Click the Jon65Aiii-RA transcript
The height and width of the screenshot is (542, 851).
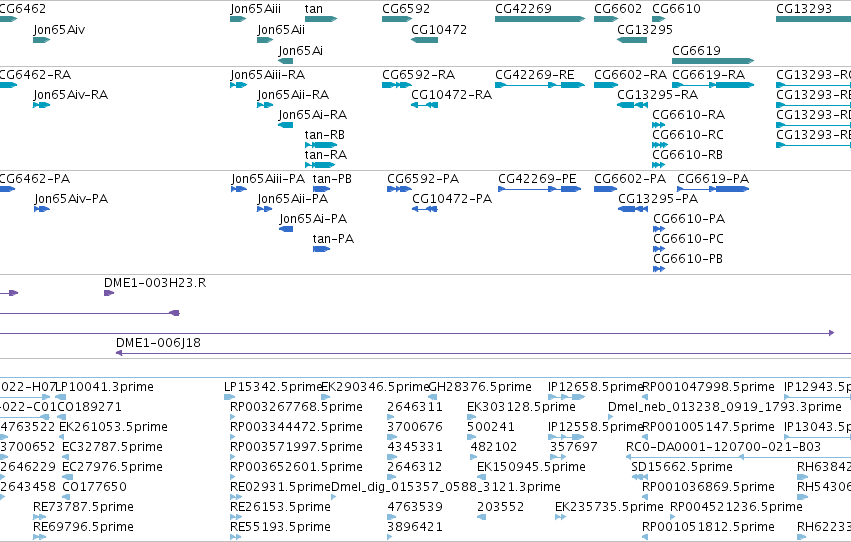click(x=238, y=85)
